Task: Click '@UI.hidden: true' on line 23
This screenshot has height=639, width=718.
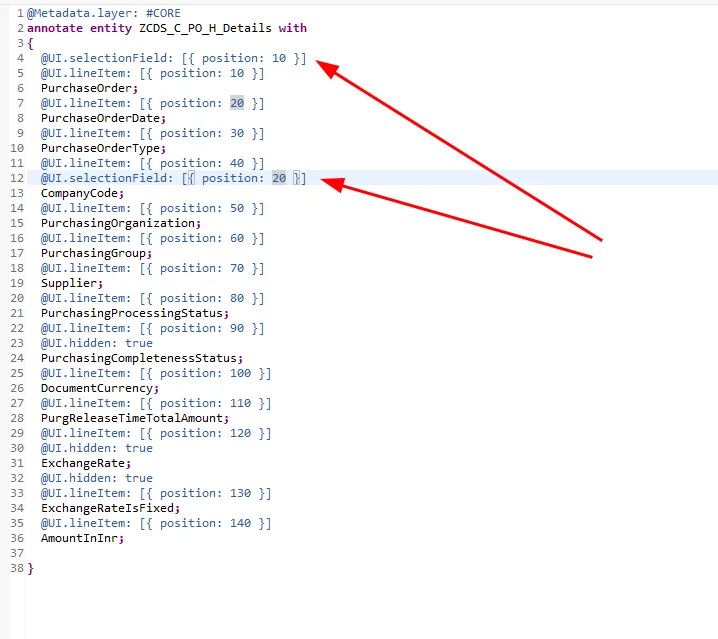Action: [x=97, y=344]
